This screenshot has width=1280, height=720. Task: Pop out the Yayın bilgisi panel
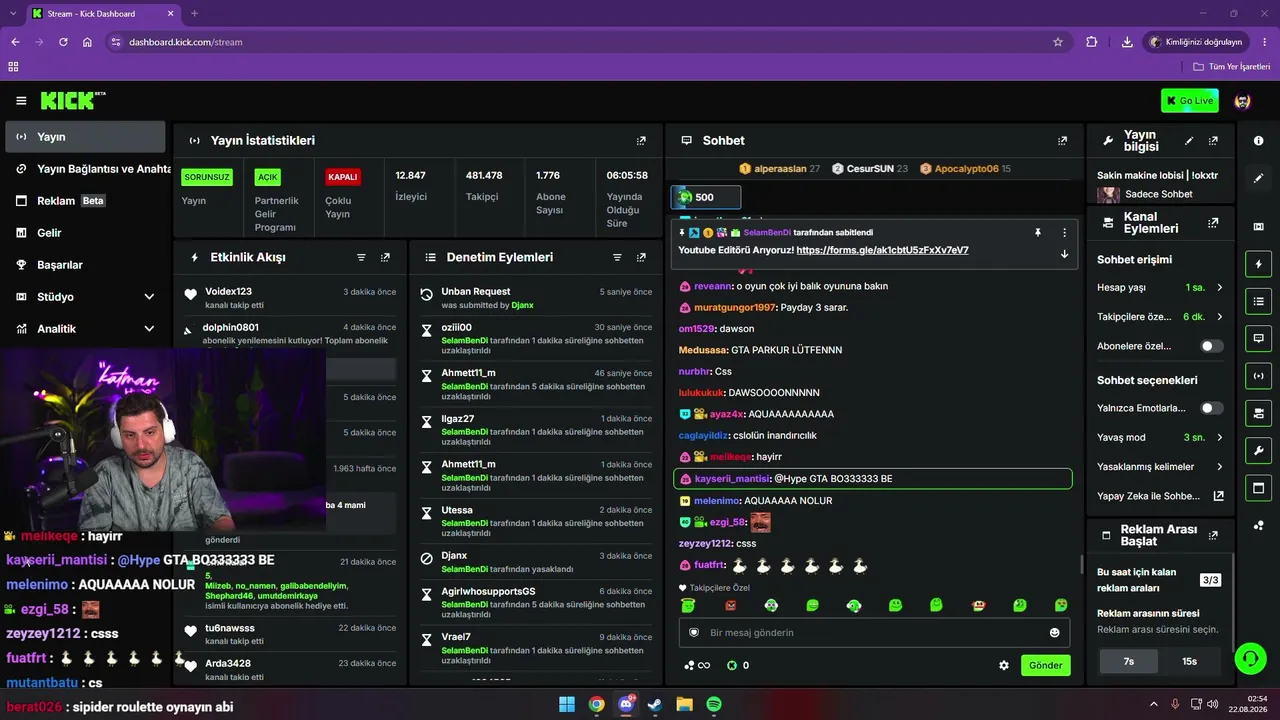(x=1213, y=141)
